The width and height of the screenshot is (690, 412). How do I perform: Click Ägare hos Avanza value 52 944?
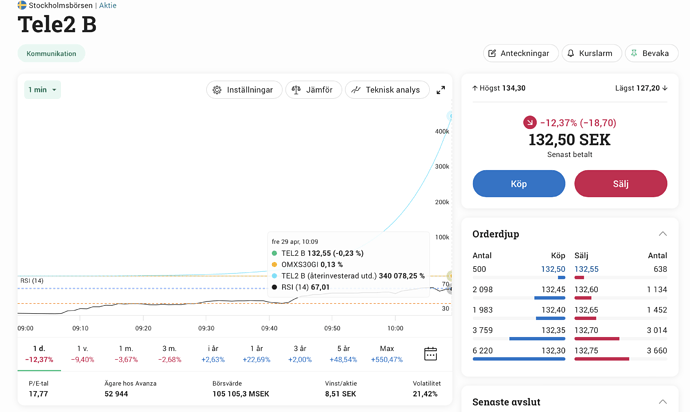click(x=116, y=394)
